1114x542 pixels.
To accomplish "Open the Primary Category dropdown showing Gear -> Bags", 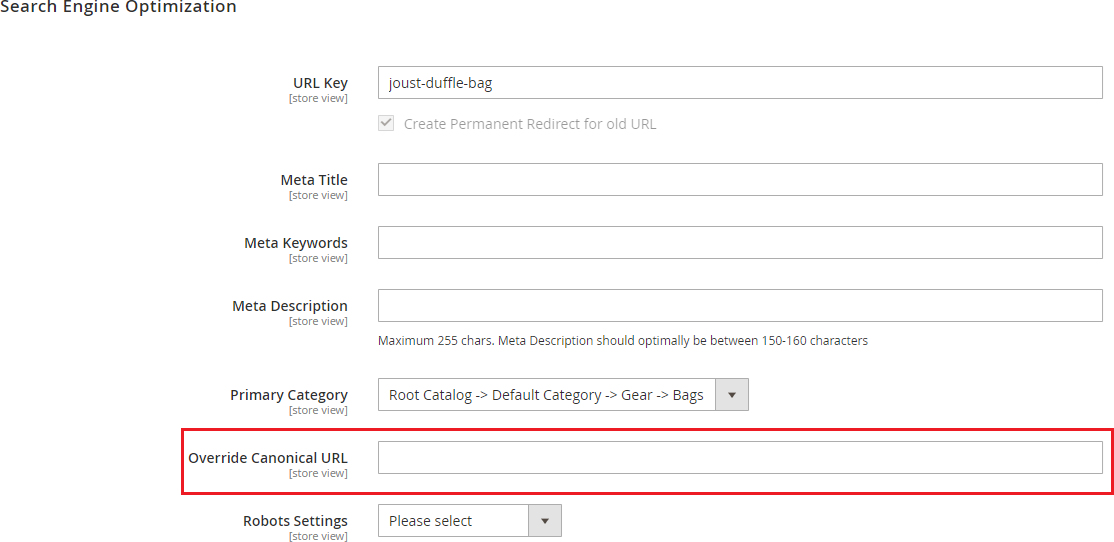I will [546, 395].
